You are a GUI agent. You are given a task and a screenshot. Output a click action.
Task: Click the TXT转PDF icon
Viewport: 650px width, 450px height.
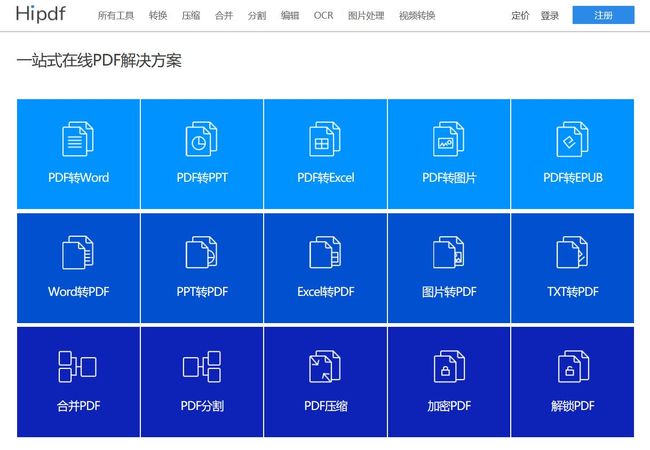[572, 252]
